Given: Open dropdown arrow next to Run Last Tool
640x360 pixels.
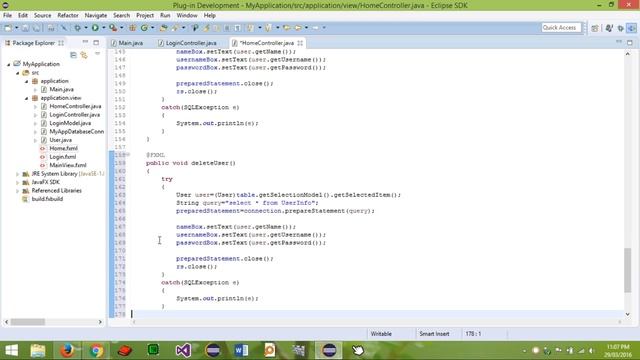Looking at the screenshot, I should tap(122, 28).
